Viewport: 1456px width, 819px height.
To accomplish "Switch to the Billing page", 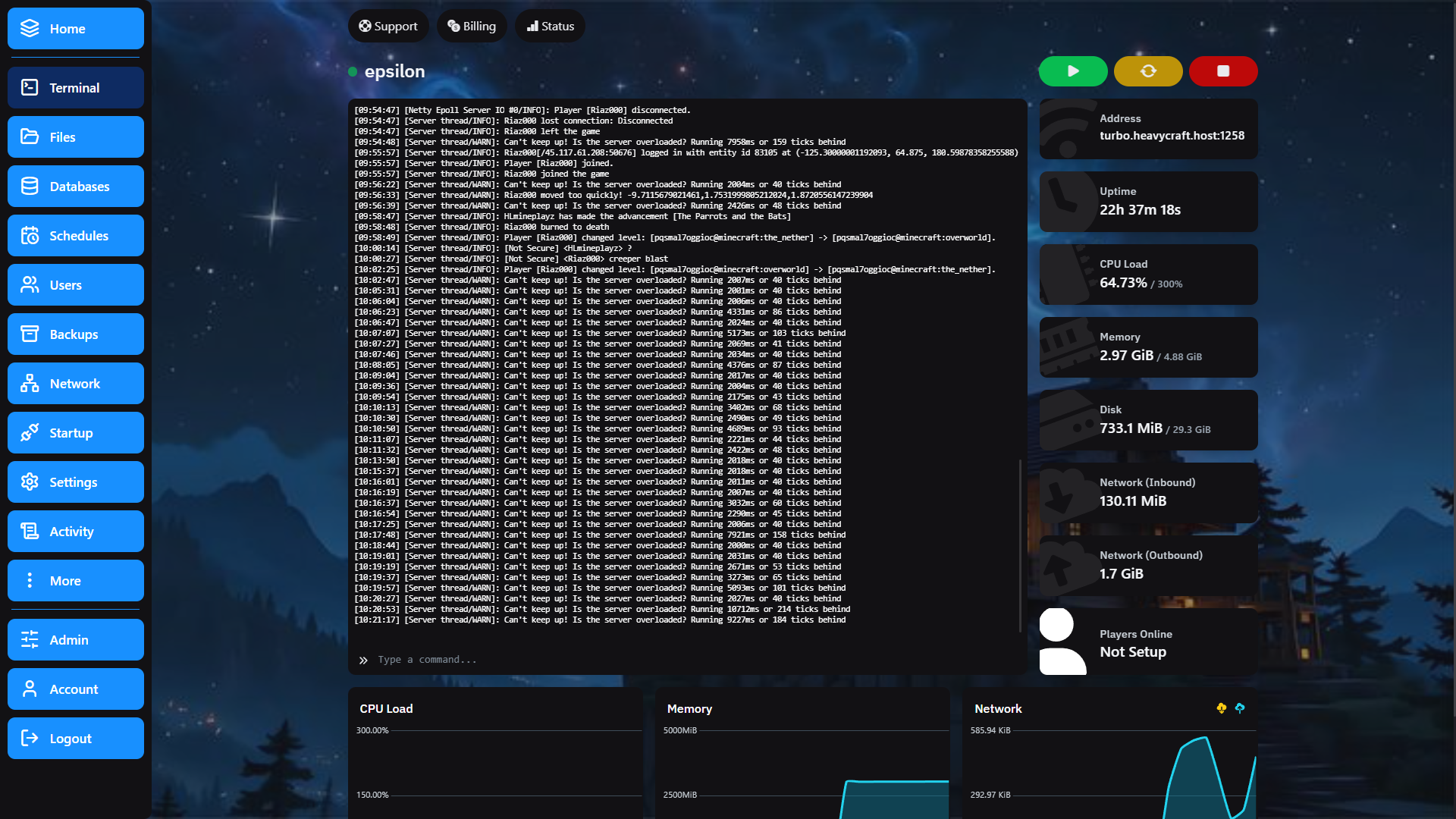I will (472, 25).
